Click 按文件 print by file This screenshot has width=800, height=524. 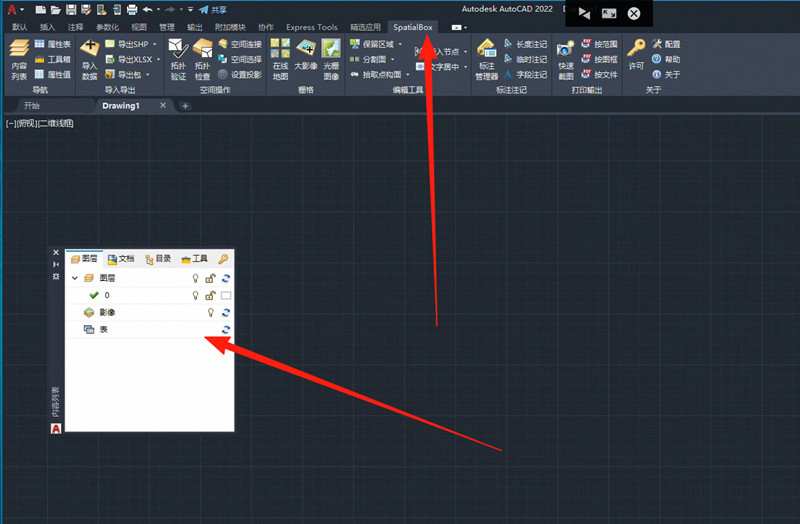[x=599, y=74]
